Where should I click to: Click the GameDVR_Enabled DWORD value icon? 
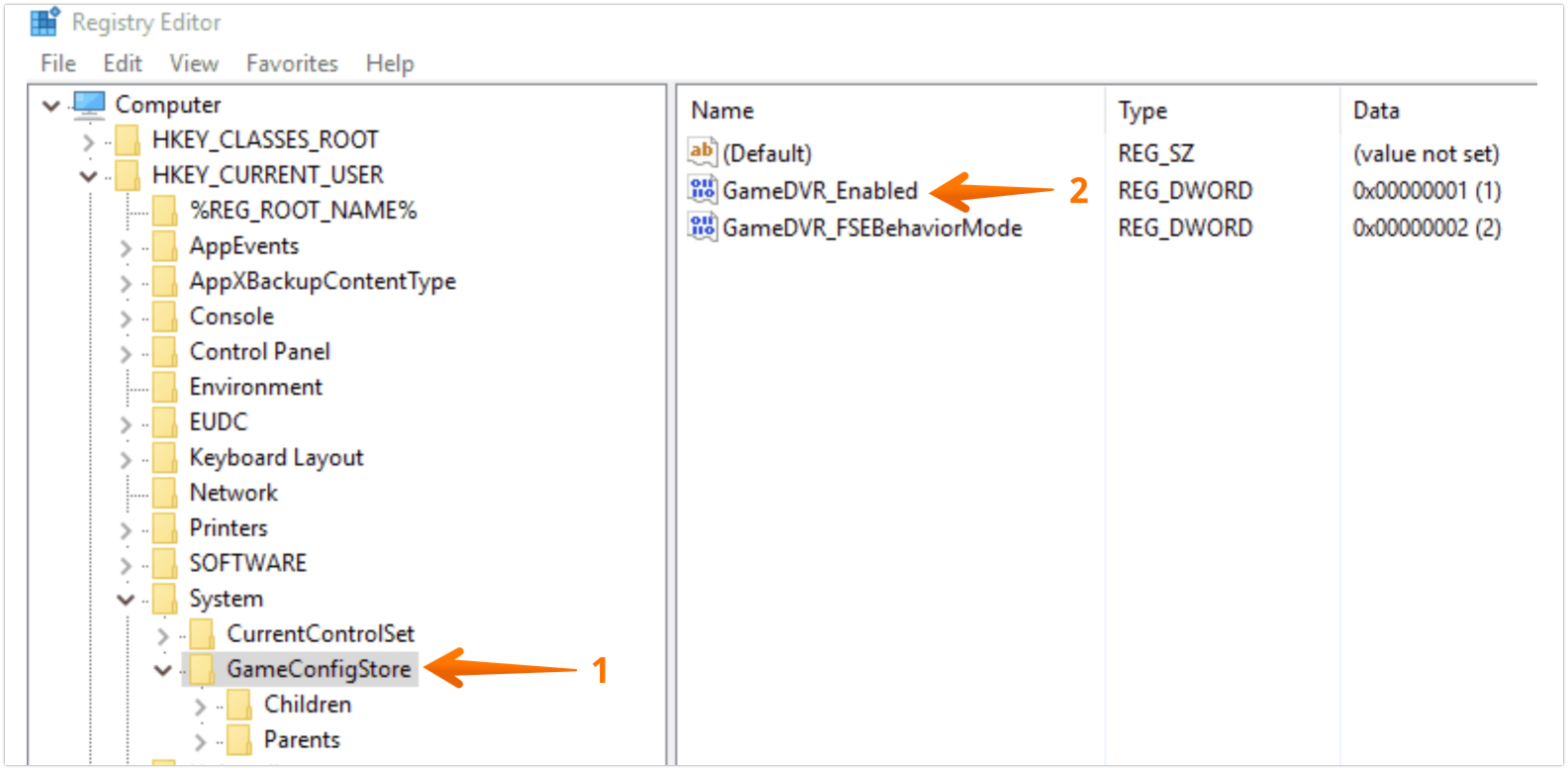[702, 190]
